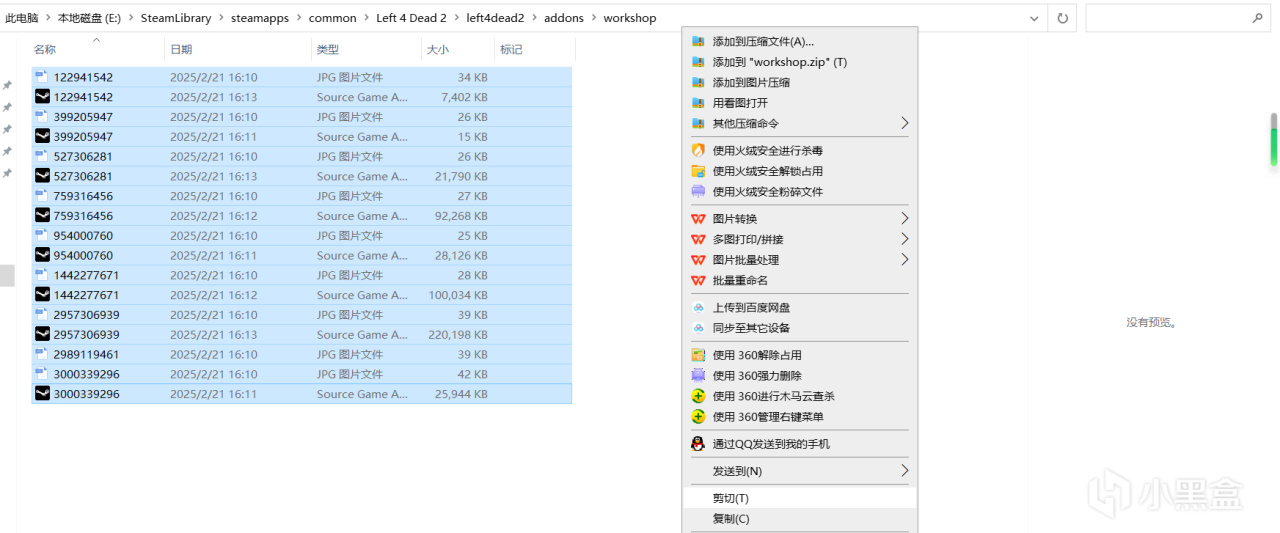
Task: Go to the common folder in the path
Action: click(x=332, y=18)
